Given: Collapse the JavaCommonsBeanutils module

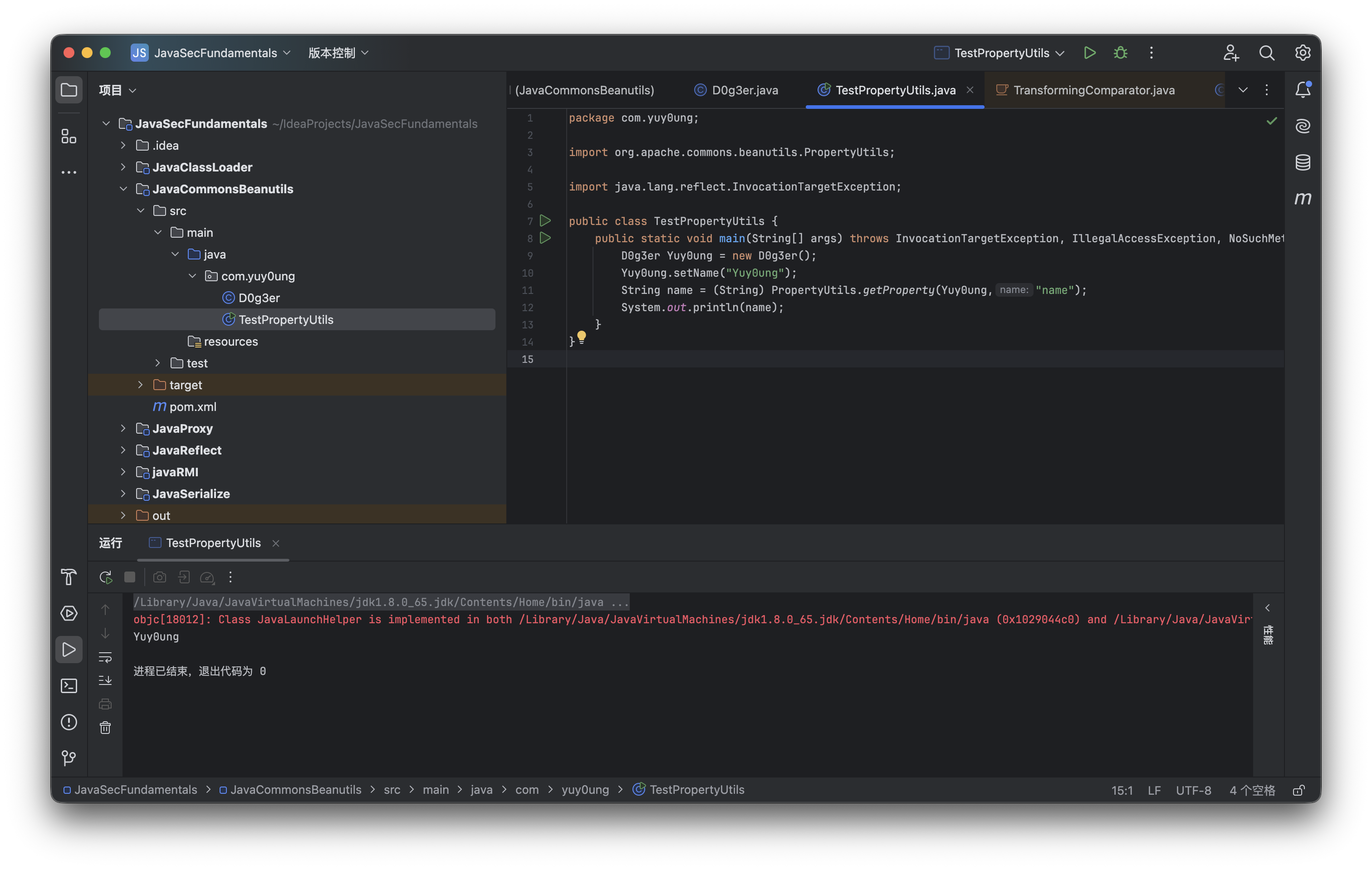Looking at the screenshot, I should click(x=123, y=189).
